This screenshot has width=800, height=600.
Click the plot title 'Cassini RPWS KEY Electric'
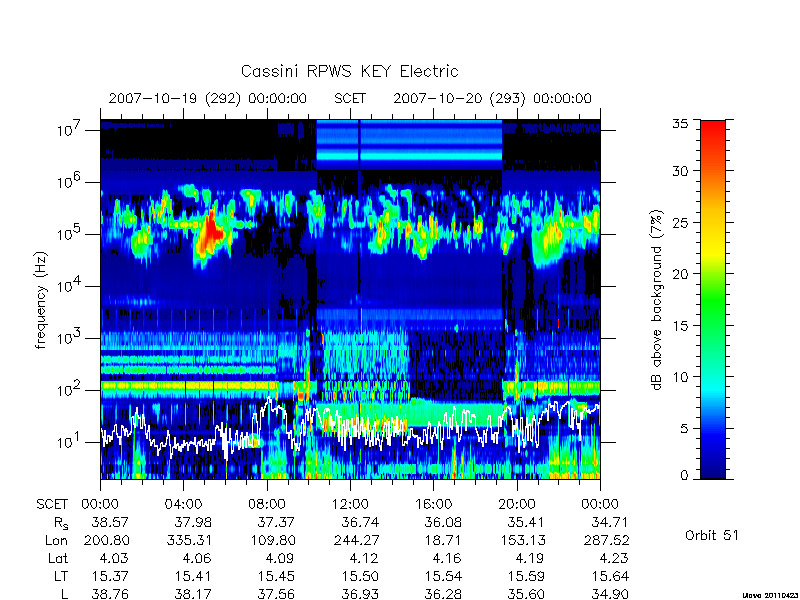tap(349, 71)
